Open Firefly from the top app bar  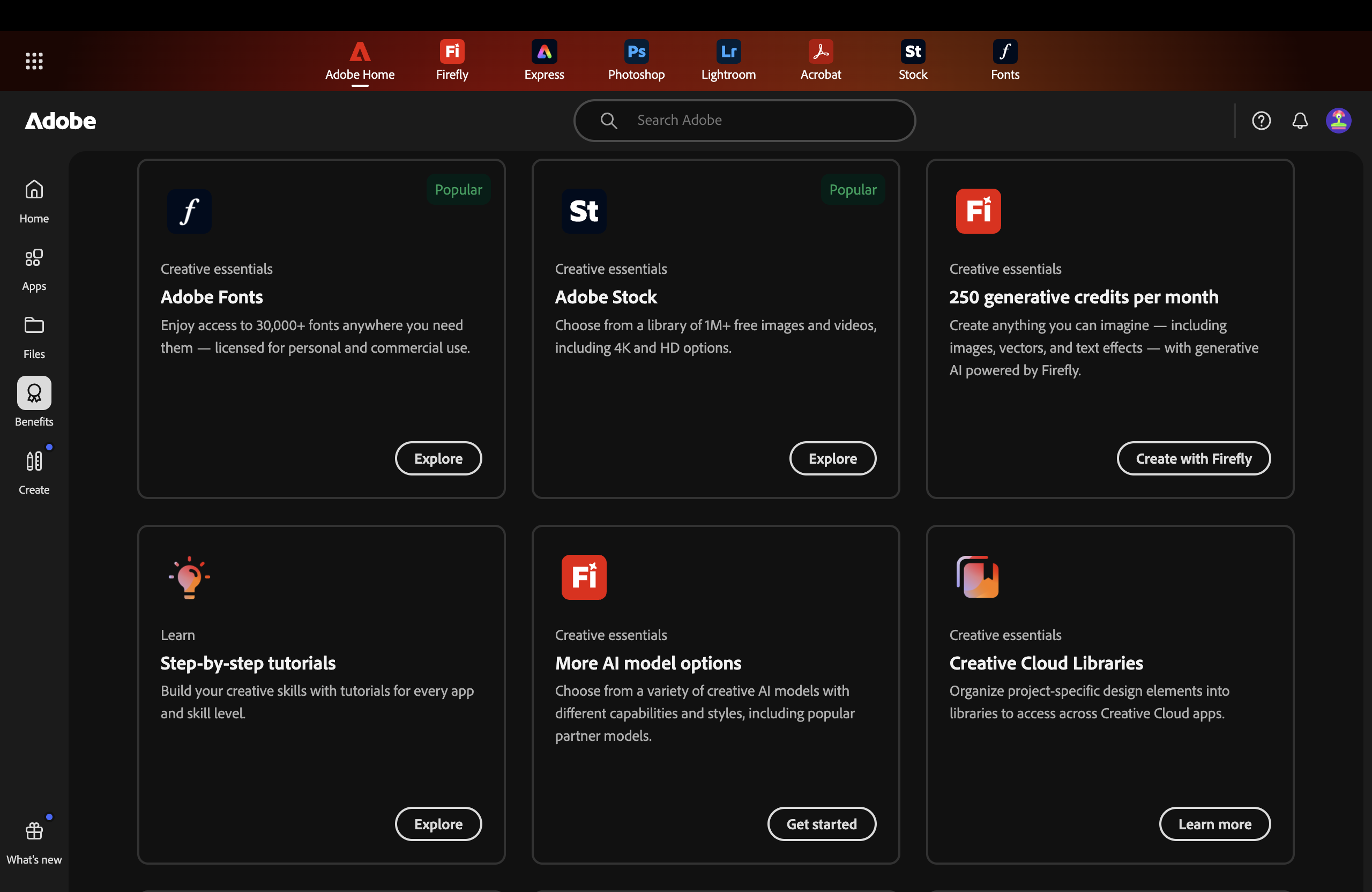(452, 60)
